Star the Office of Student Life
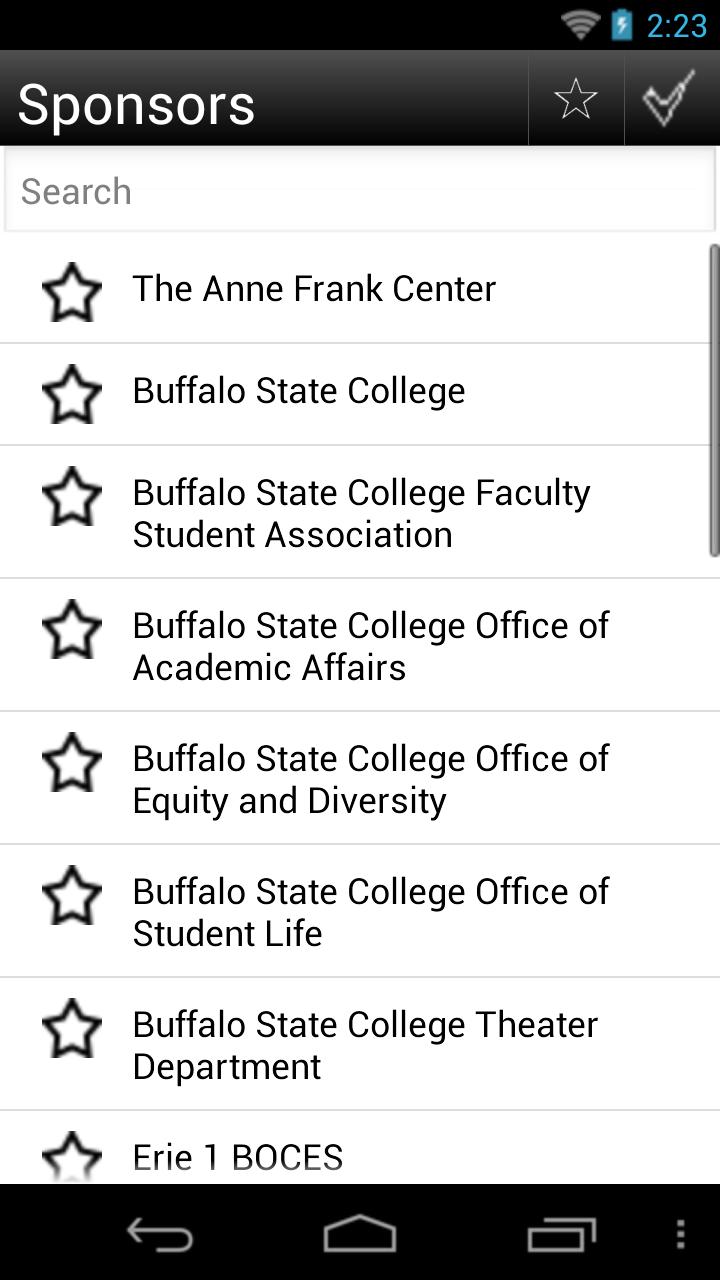Screen dimensions: 720x1280 pyautogui.click(x=72, y=896)
